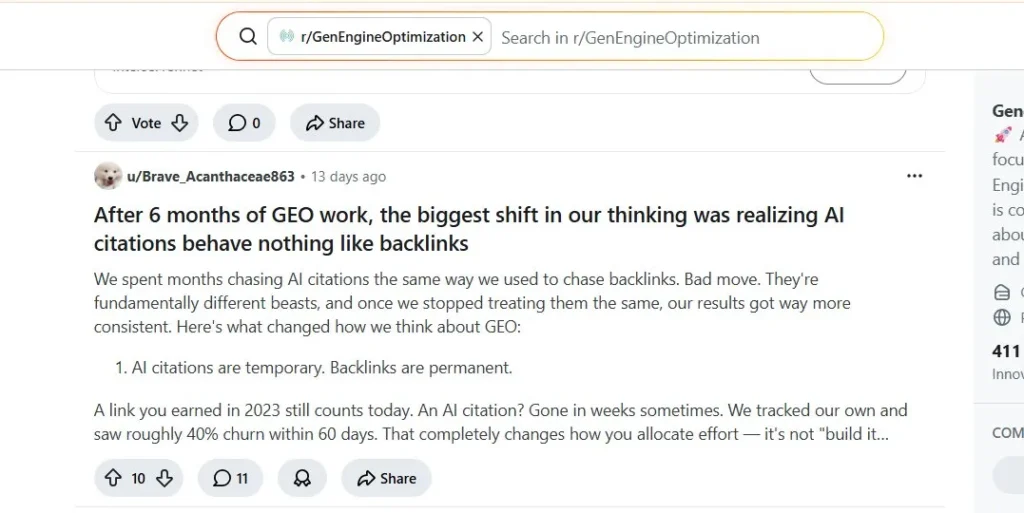Screen dimensions: 1024x513
Task: Downvote the post showing 0 comments
Action: click(179, 123)
